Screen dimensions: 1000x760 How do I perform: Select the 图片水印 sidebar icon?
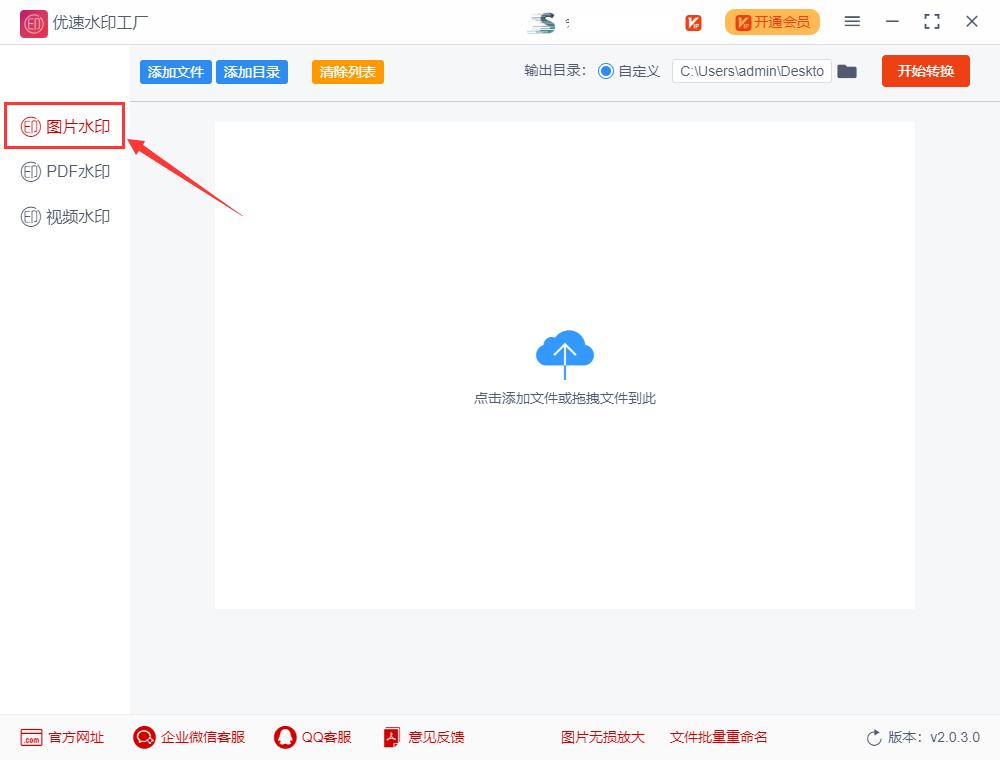30,125
